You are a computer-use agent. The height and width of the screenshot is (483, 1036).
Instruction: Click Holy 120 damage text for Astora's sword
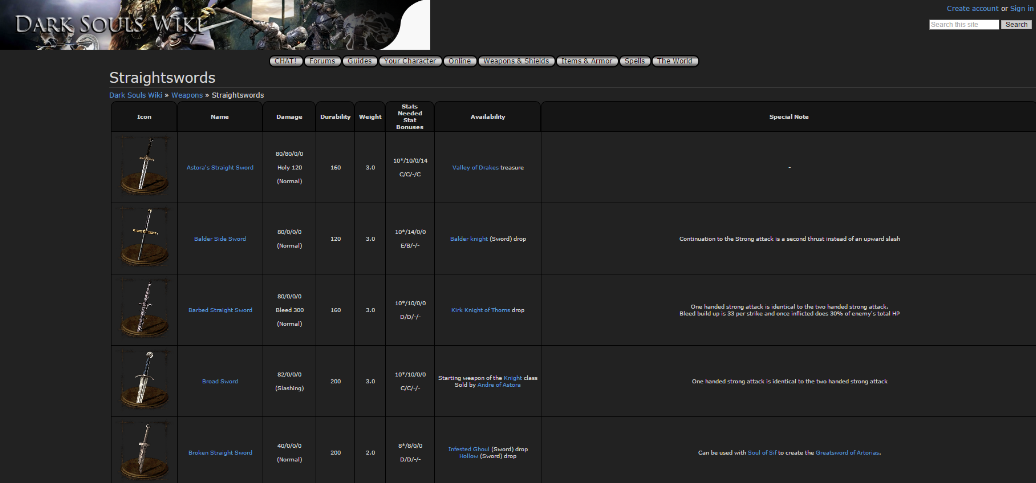(289, 168)
